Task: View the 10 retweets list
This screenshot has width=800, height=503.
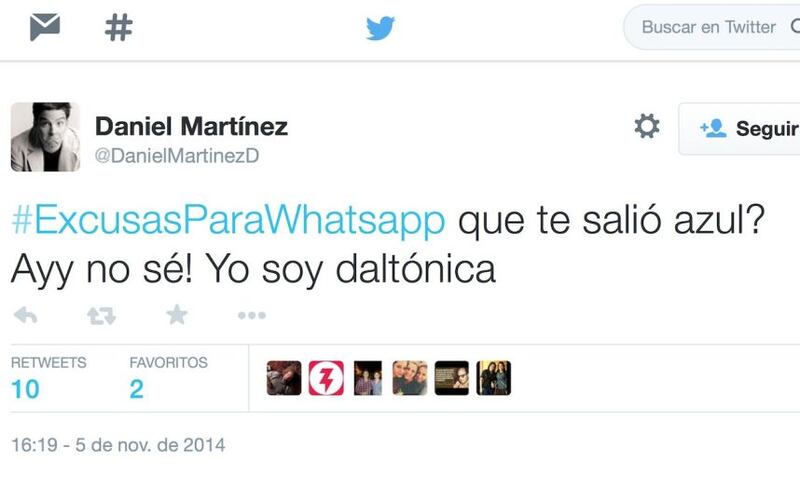Action: 48,379
